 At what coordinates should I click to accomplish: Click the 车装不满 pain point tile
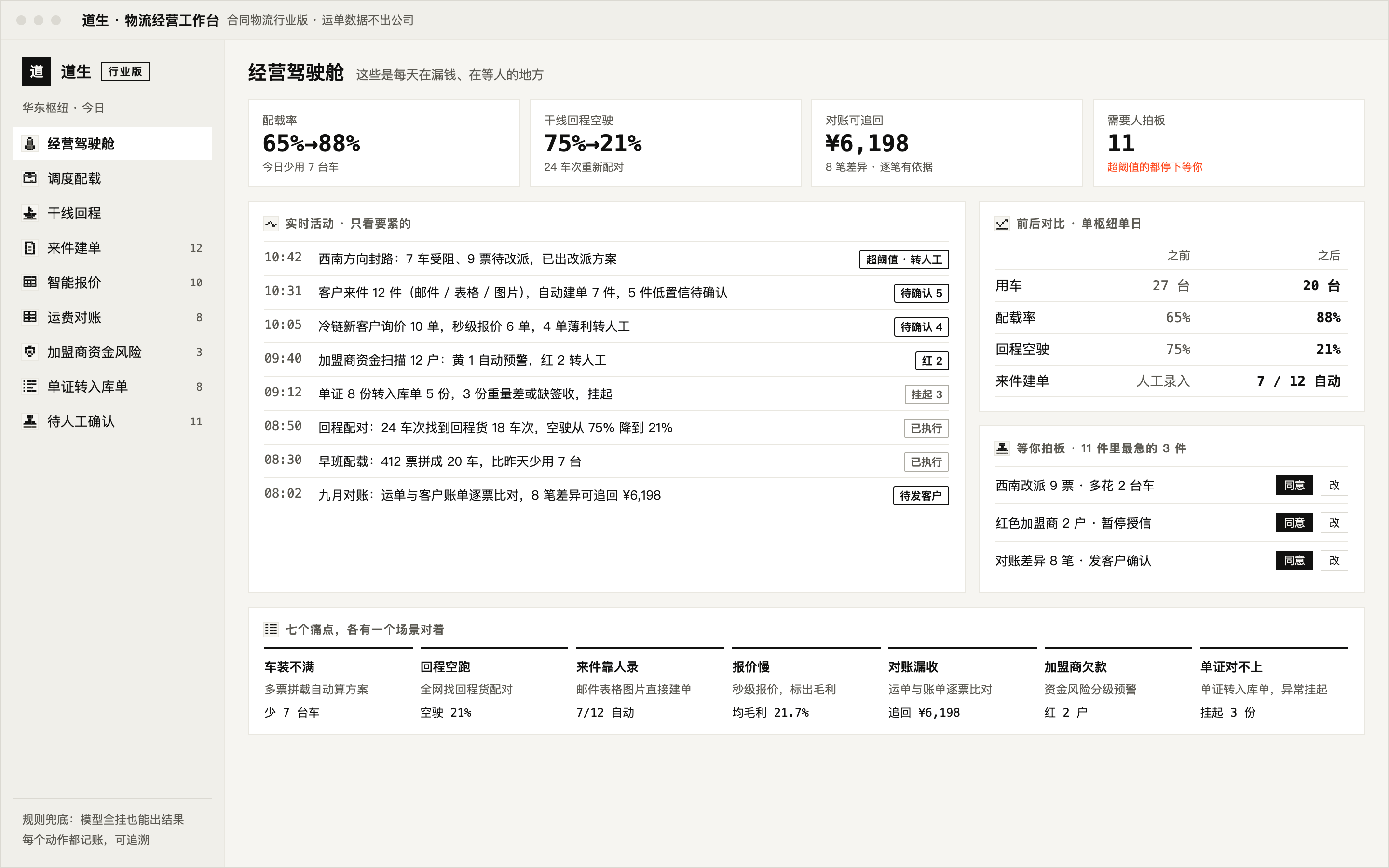(x=338, y=684)
